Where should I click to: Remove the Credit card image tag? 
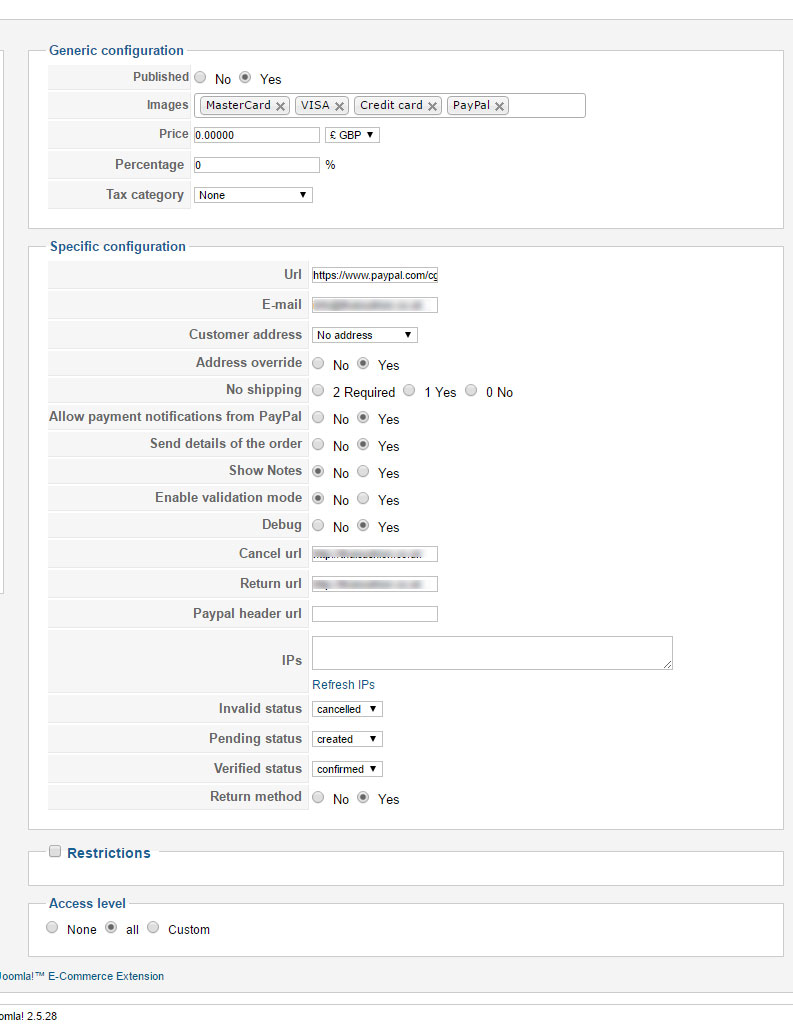pos(433,106)
